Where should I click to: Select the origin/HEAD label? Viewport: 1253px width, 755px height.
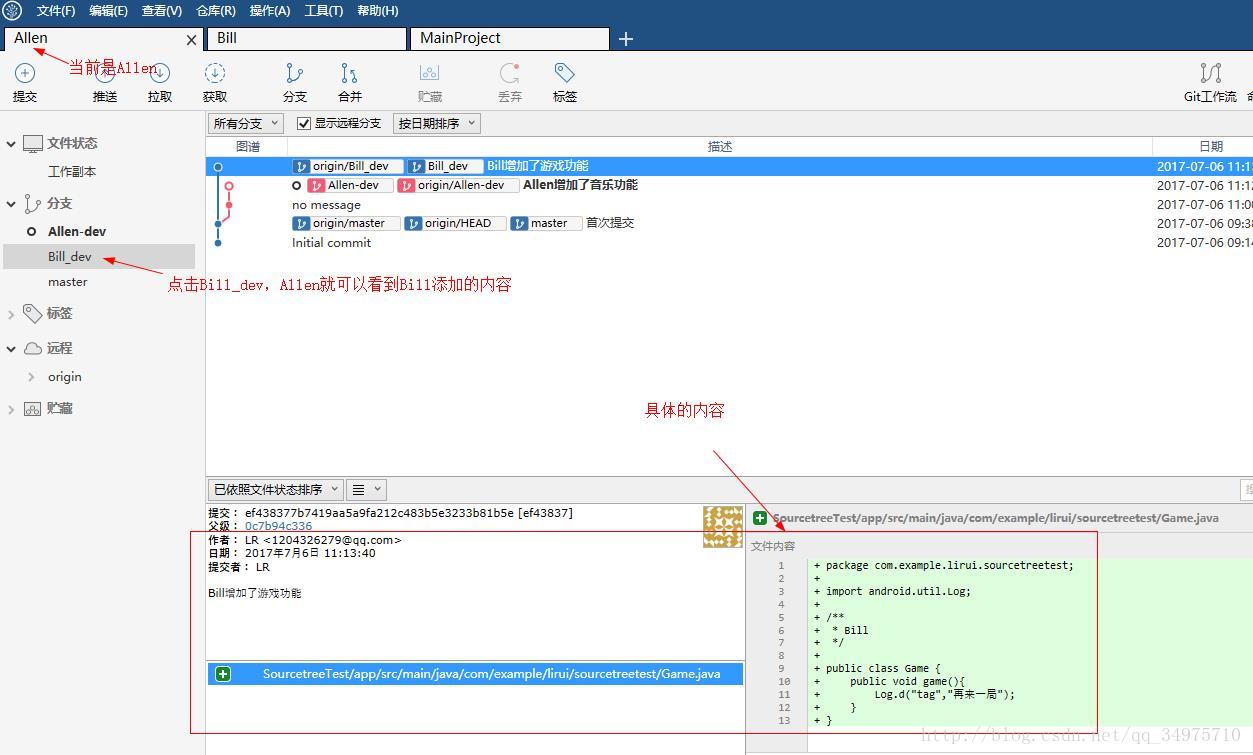(455, 223)
